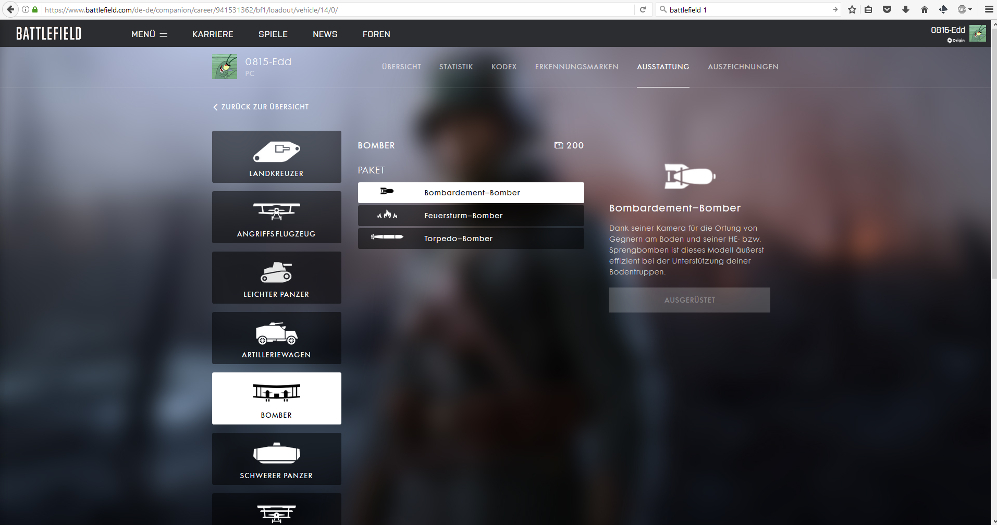Screen dimensions: 997x525
Task: Open the Leichter Panzer vehicle tile
Action: [276, 277]
